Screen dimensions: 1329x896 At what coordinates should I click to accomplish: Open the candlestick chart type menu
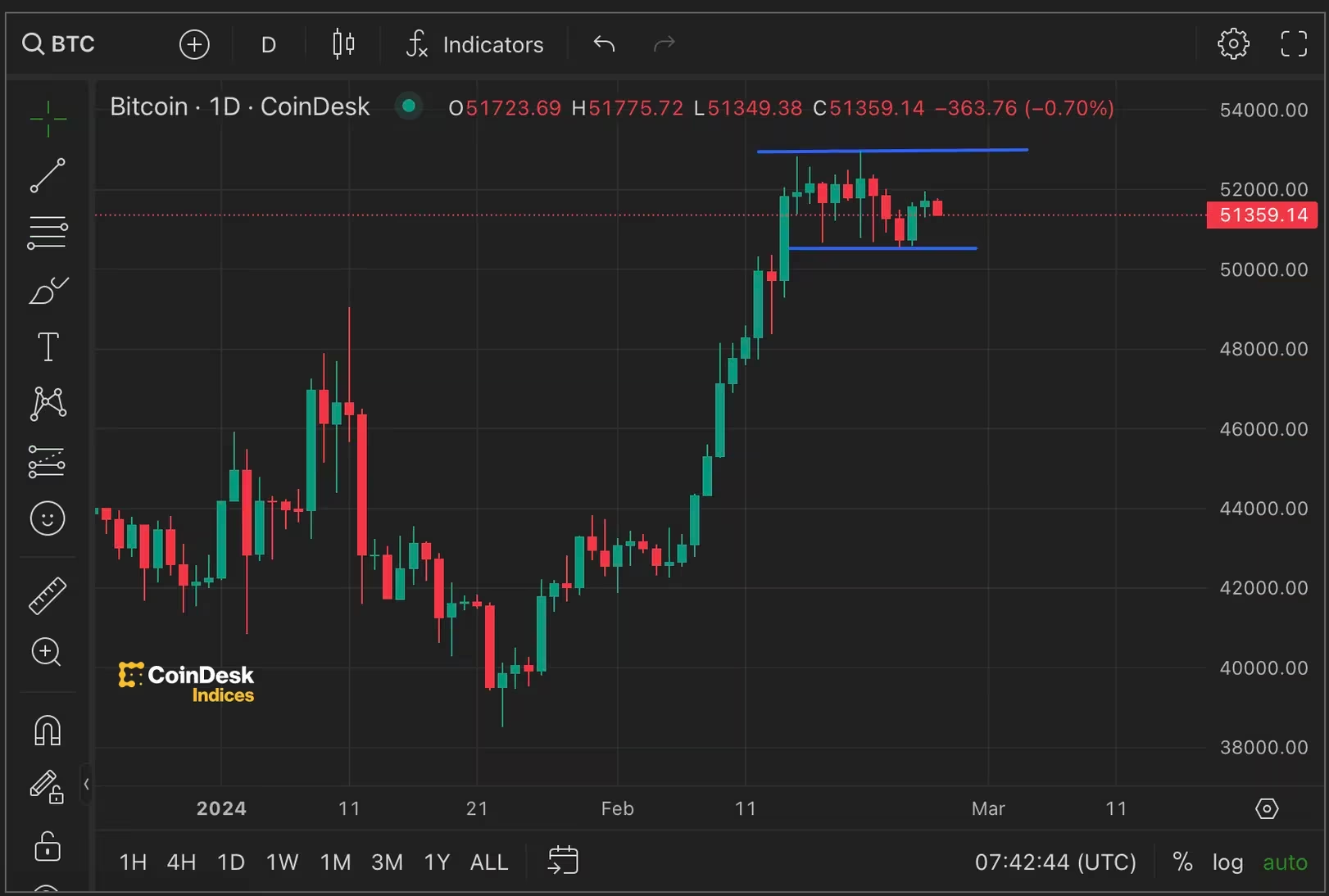point(343,44)
